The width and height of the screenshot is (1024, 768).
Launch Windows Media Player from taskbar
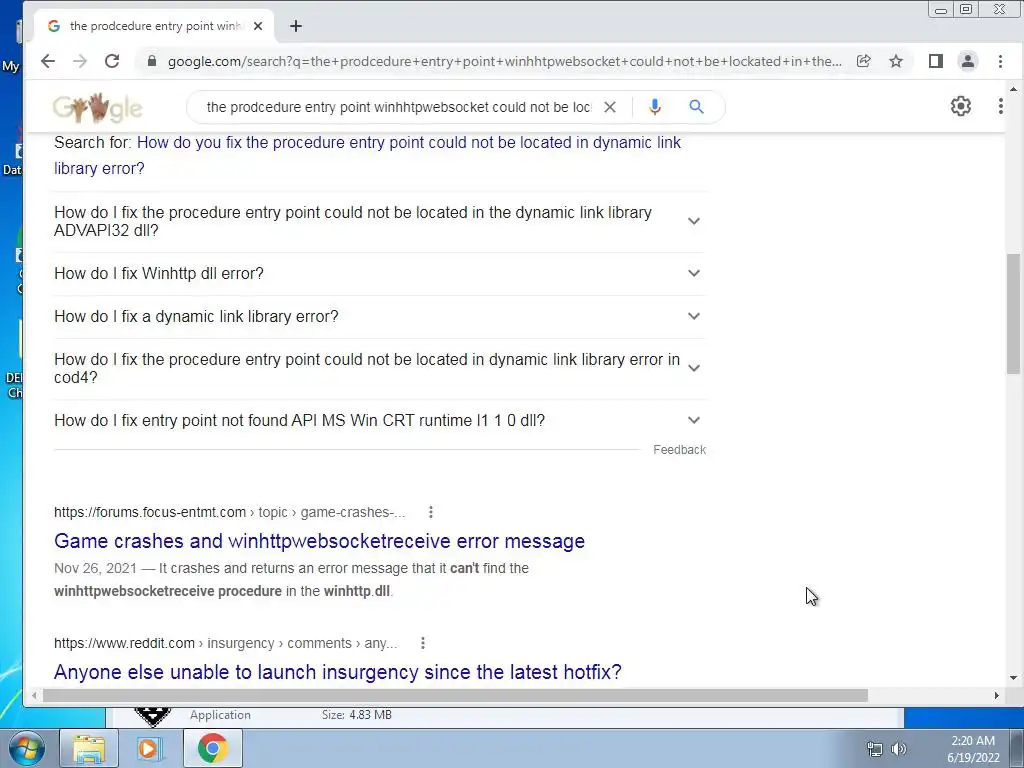(148, 748)
